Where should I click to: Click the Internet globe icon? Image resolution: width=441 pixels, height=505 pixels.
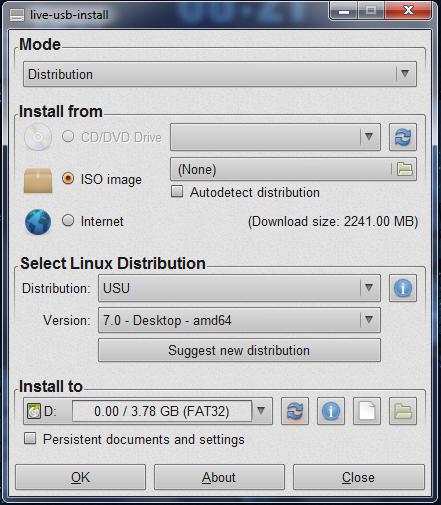[38, 222]
